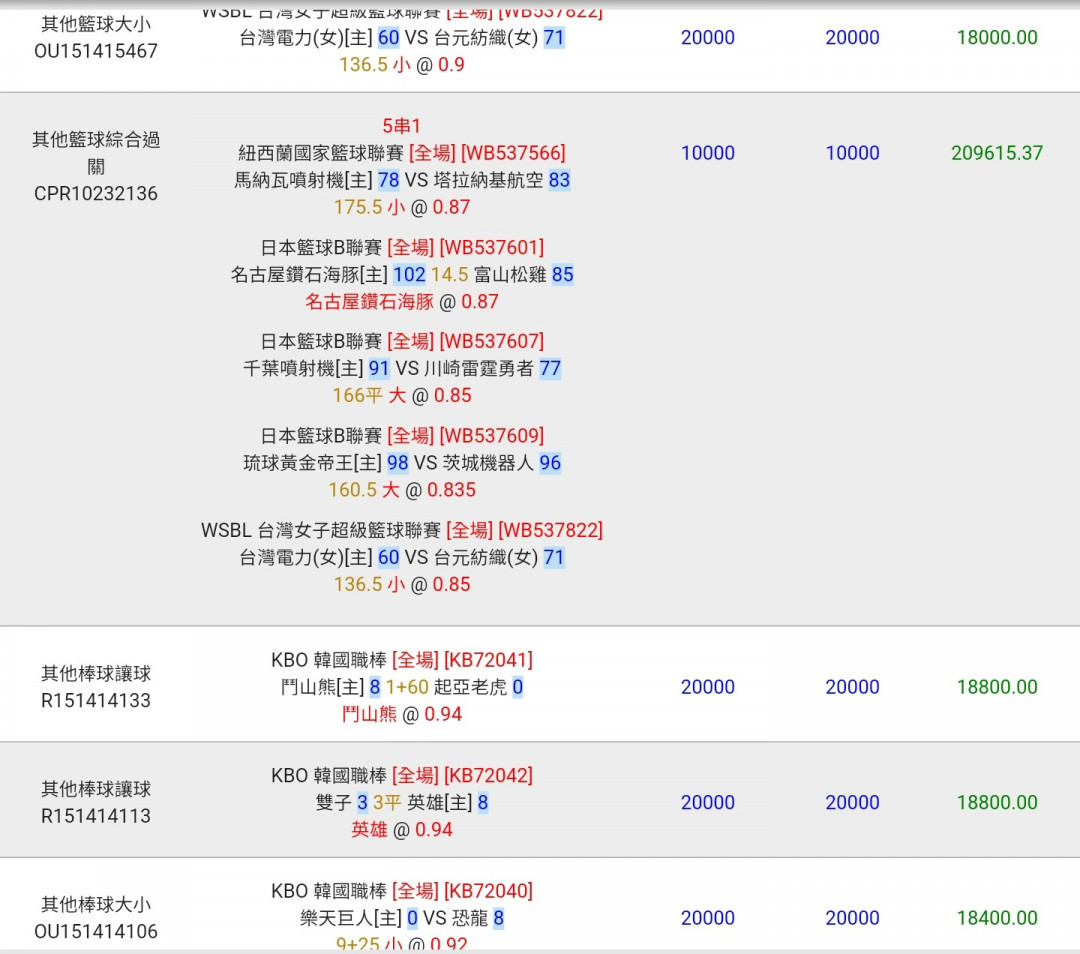Click the 恐龍 score 8
Image resolution: width=1080 pixels, height=954 pixels.
[499, 917]
